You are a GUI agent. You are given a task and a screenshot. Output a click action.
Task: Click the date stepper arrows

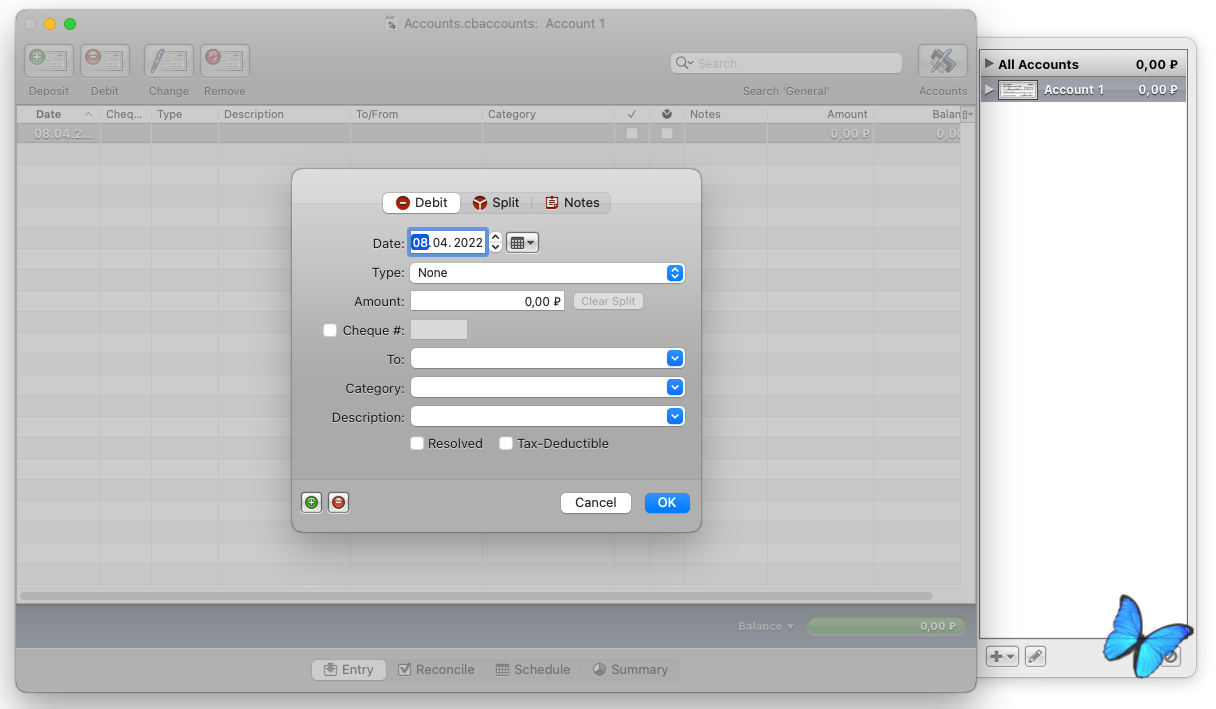pyautogui.click(x=495, y=243)
